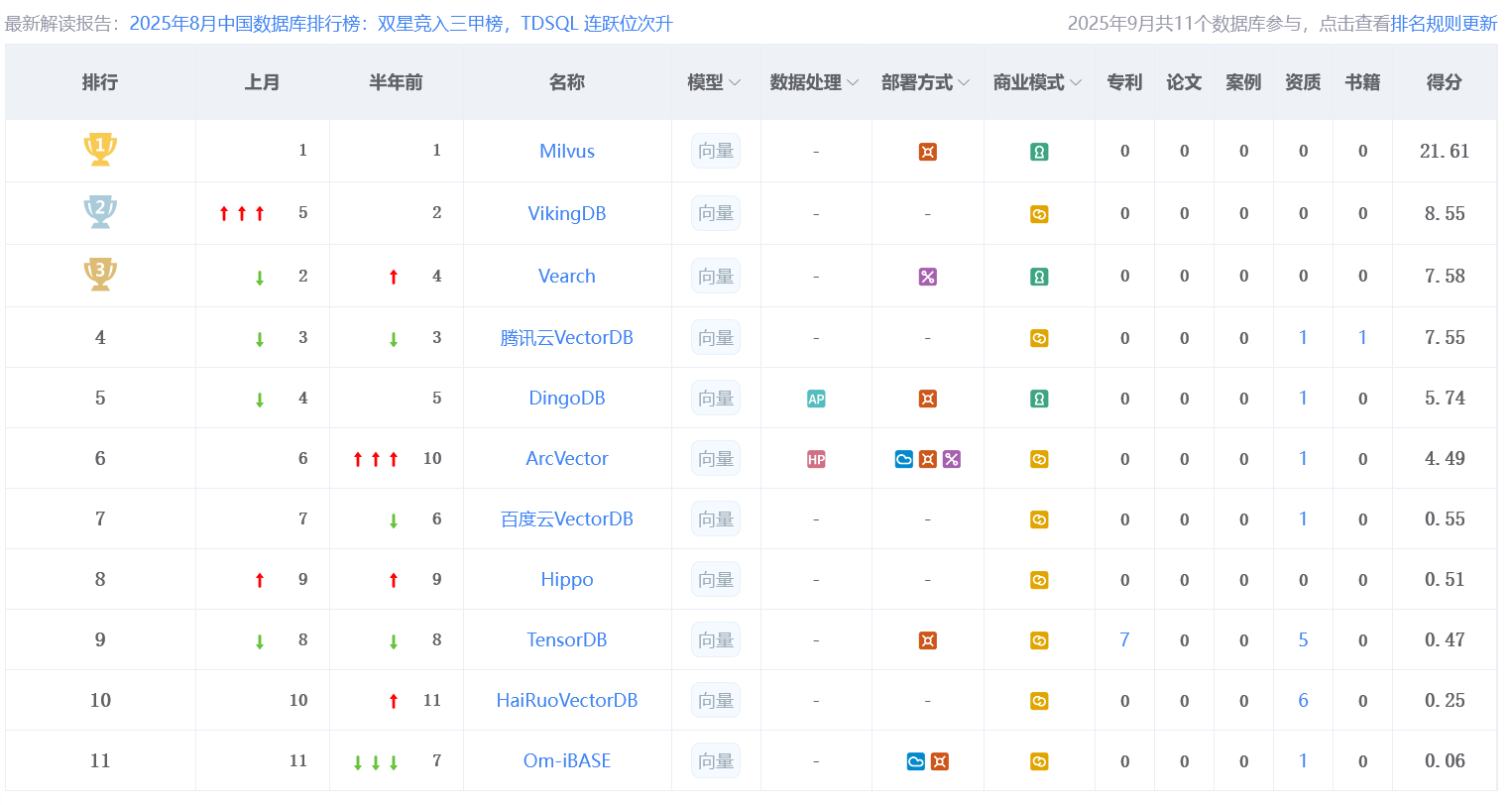Click the yellow business model icon for ArcVector

click(x=1039, y=459)
